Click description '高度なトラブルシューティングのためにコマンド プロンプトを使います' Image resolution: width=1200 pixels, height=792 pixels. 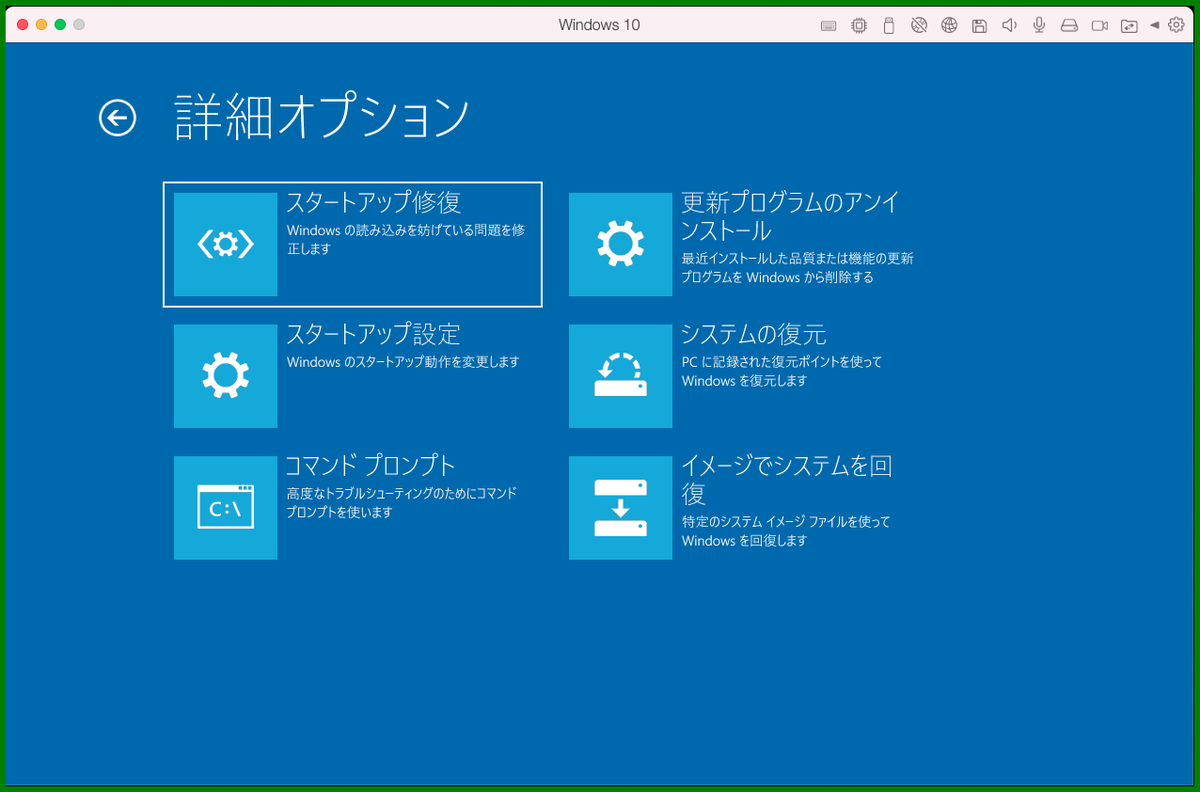(401, 503)
